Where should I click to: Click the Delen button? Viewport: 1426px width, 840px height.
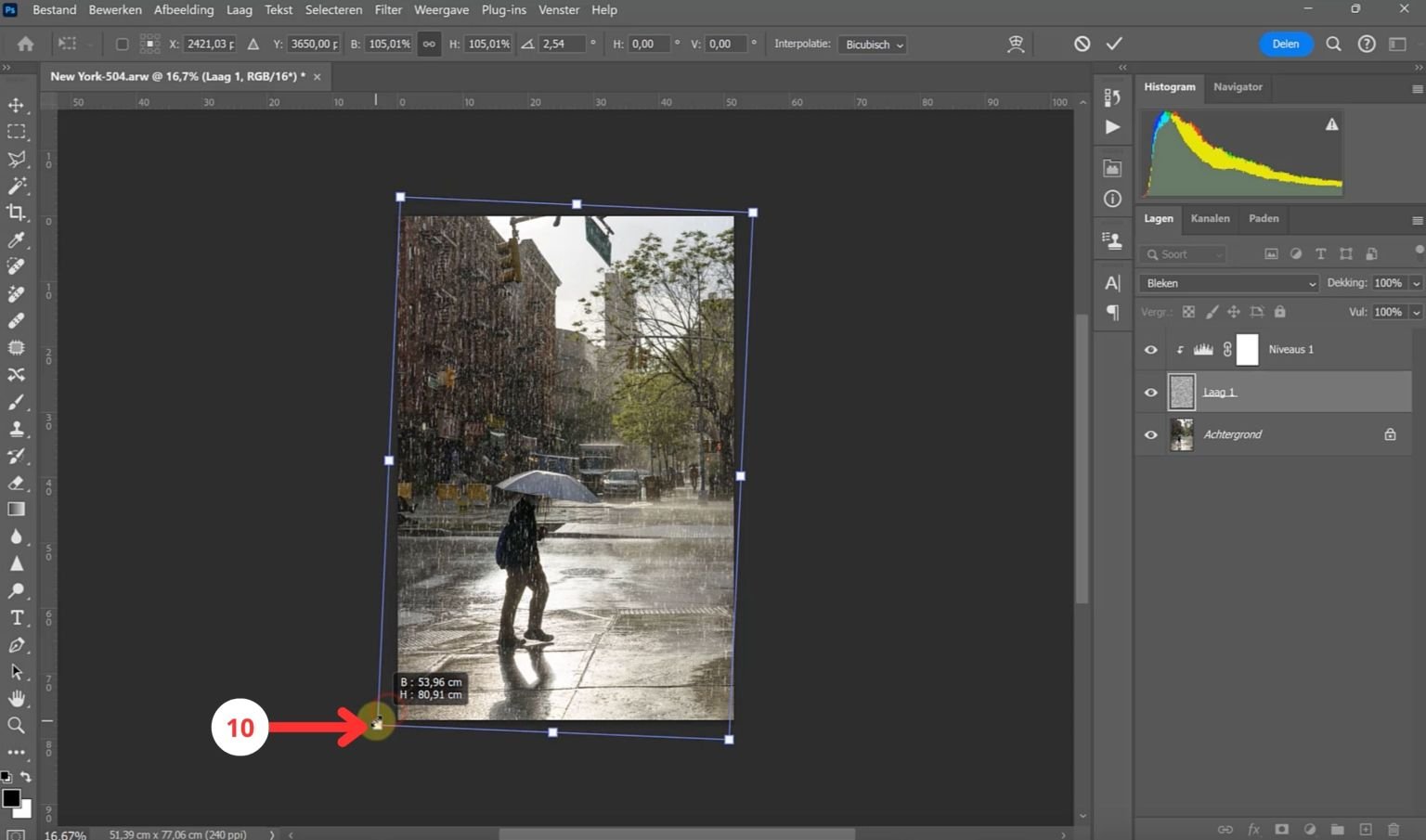tap(1286, 44)
